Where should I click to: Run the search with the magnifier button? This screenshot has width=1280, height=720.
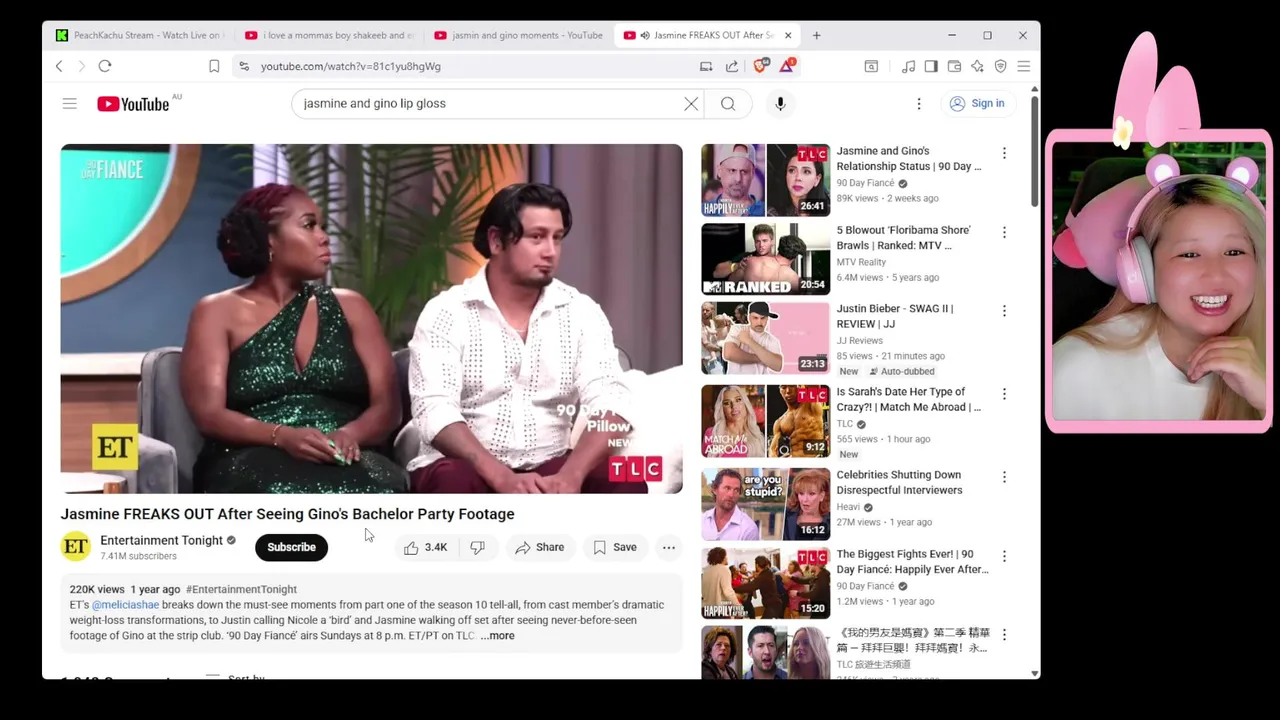pos(728,103)
